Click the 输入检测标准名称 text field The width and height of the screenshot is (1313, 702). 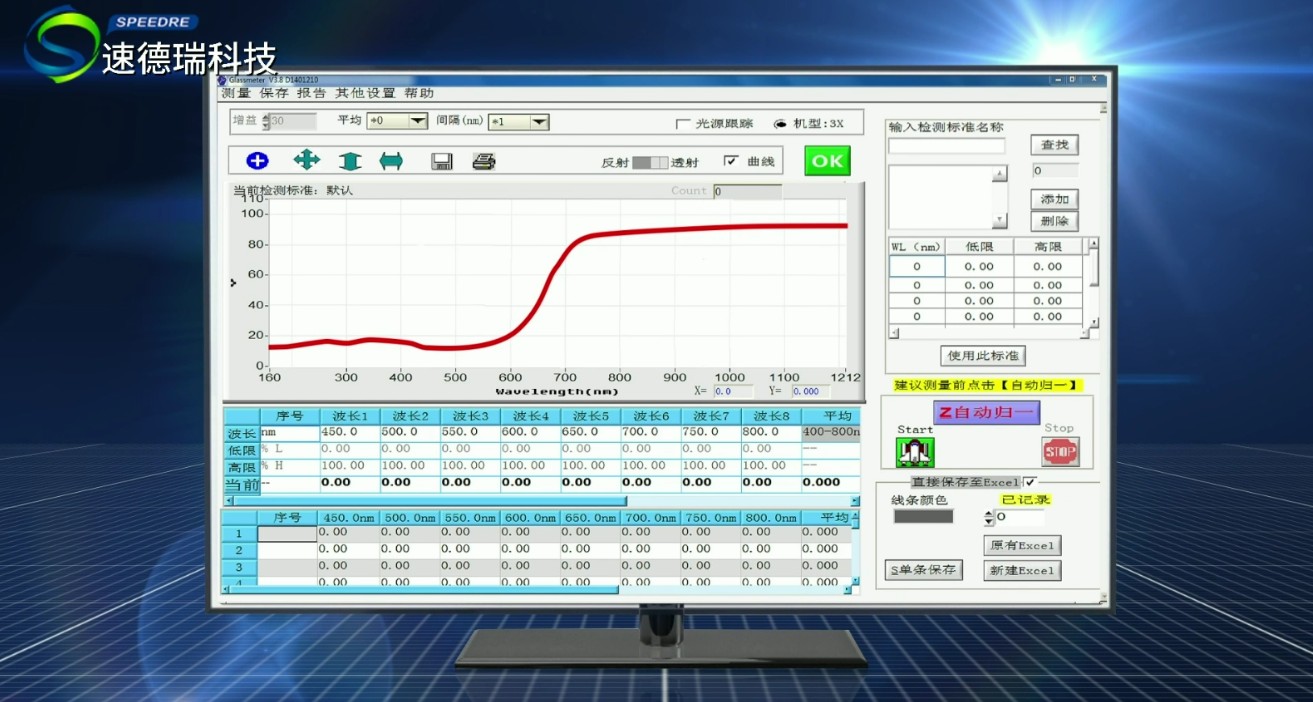coord(947,146)
